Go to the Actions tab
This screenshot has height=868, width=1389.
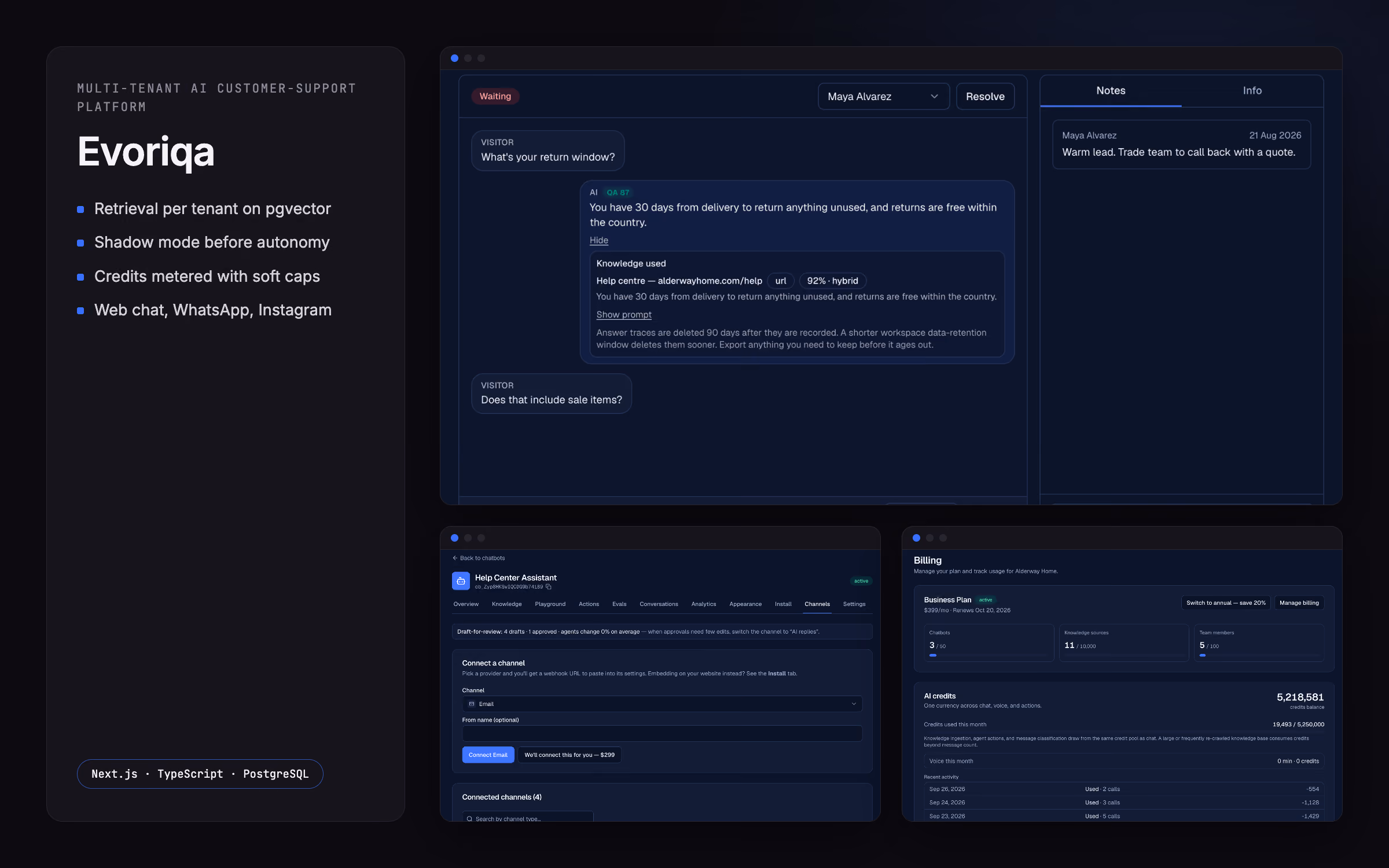[x=589, y=604]
